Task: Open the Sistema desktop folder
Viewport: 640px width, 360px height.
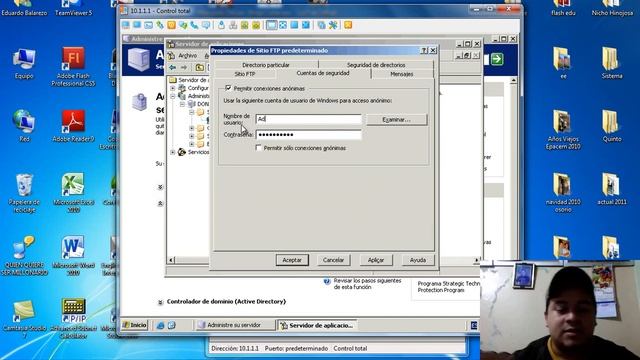Action: tap(611, 62)
